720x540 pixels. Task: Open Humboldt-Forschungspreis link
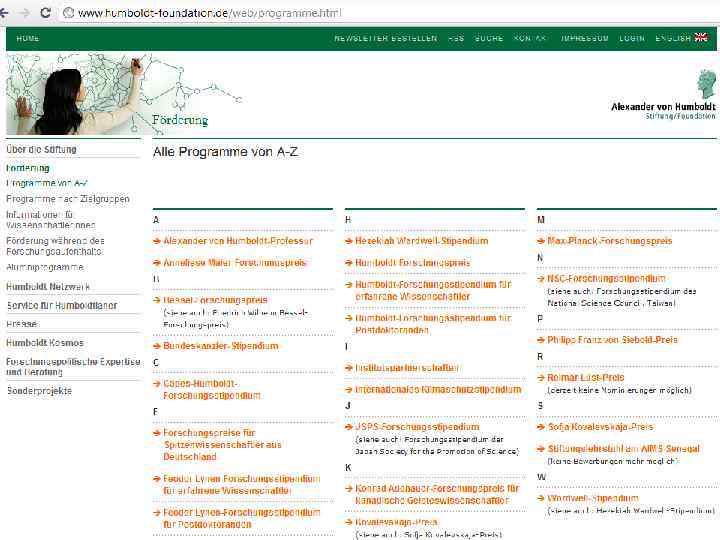point(413,263)
